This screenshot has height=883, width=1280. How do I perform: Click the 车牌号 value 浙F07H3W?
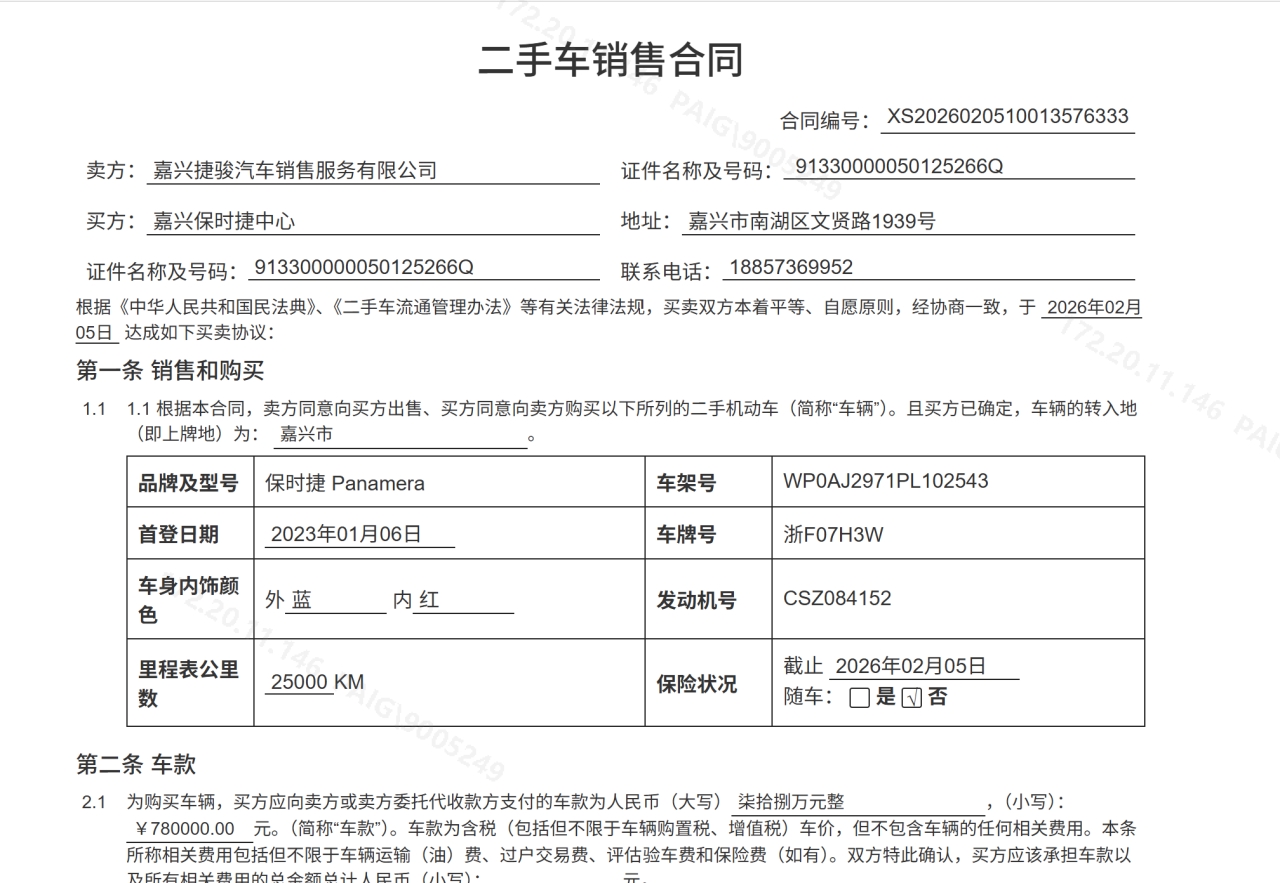(834, 534)
